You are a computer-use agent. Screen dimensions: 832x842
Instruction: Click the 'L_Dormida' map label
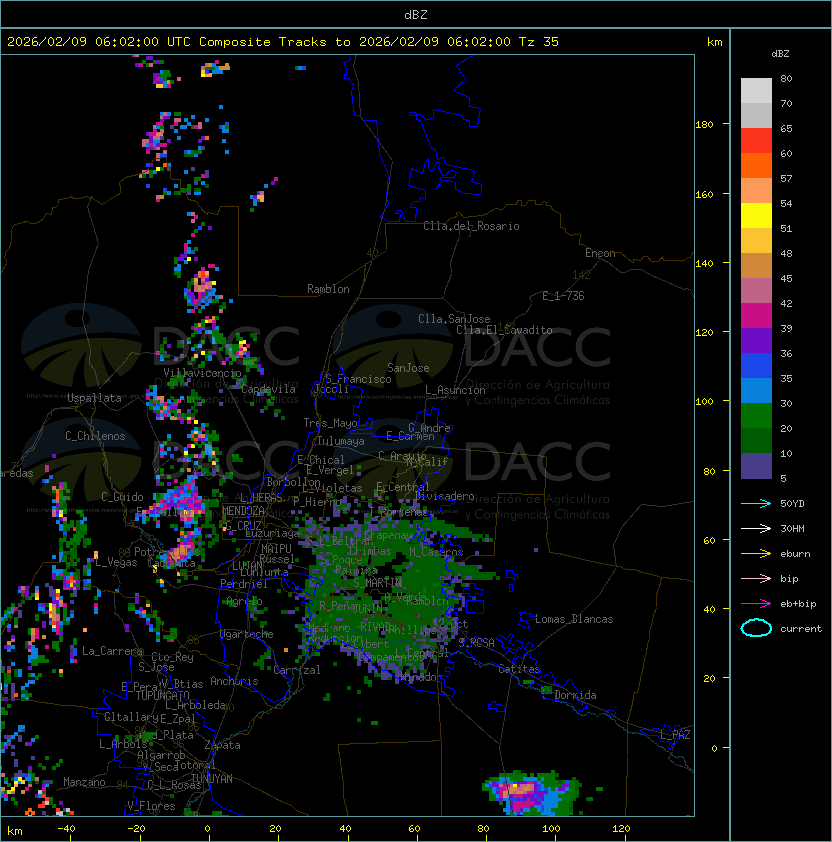point(569,695)
